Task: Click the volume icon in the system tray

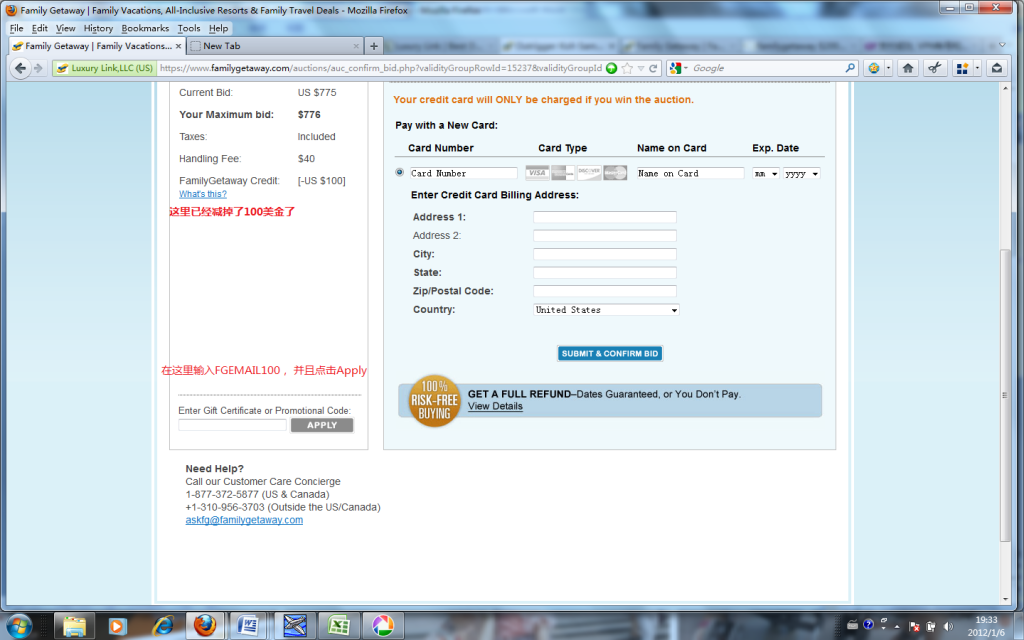Action: [x=948, y=626]
